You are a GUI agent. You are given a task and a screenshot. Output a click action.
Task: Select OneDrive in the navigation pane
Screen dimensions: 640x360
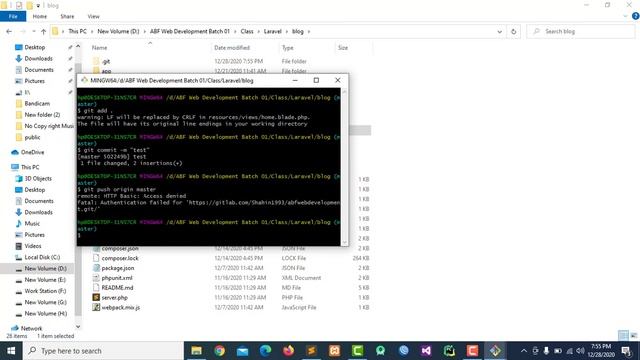32,152
